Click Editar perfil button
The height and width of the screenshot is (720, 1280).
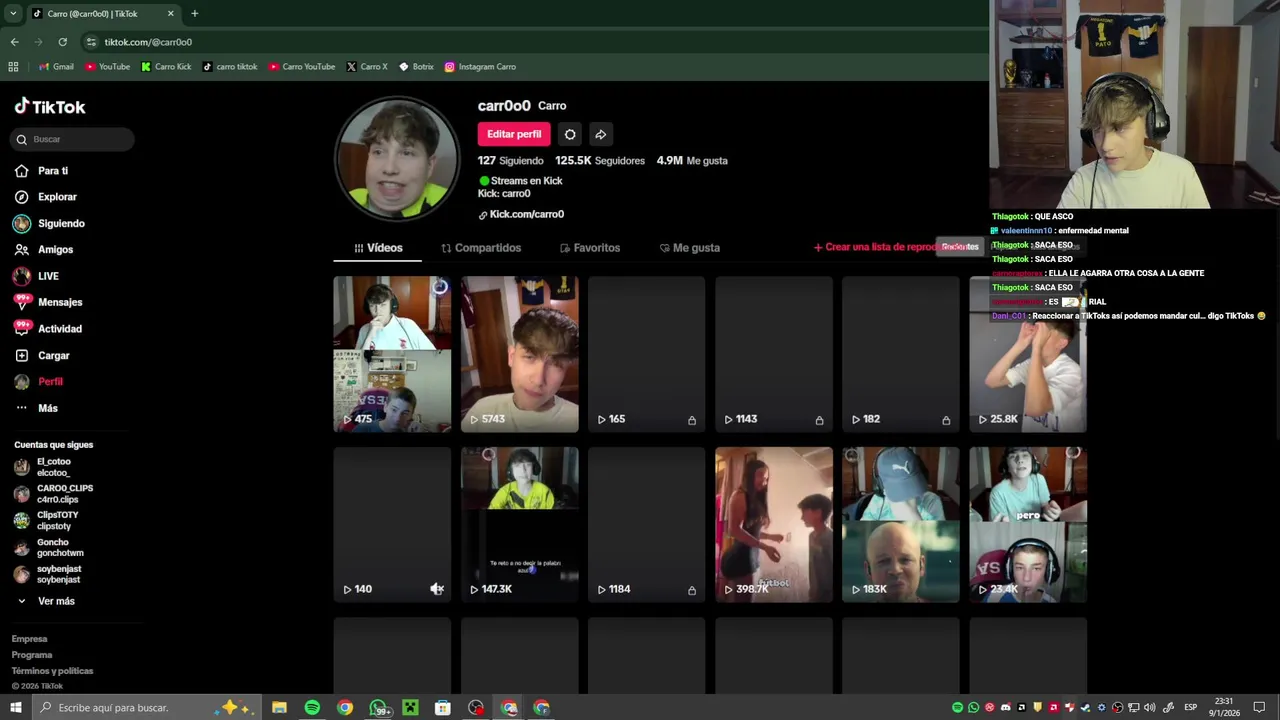[514, 134]
